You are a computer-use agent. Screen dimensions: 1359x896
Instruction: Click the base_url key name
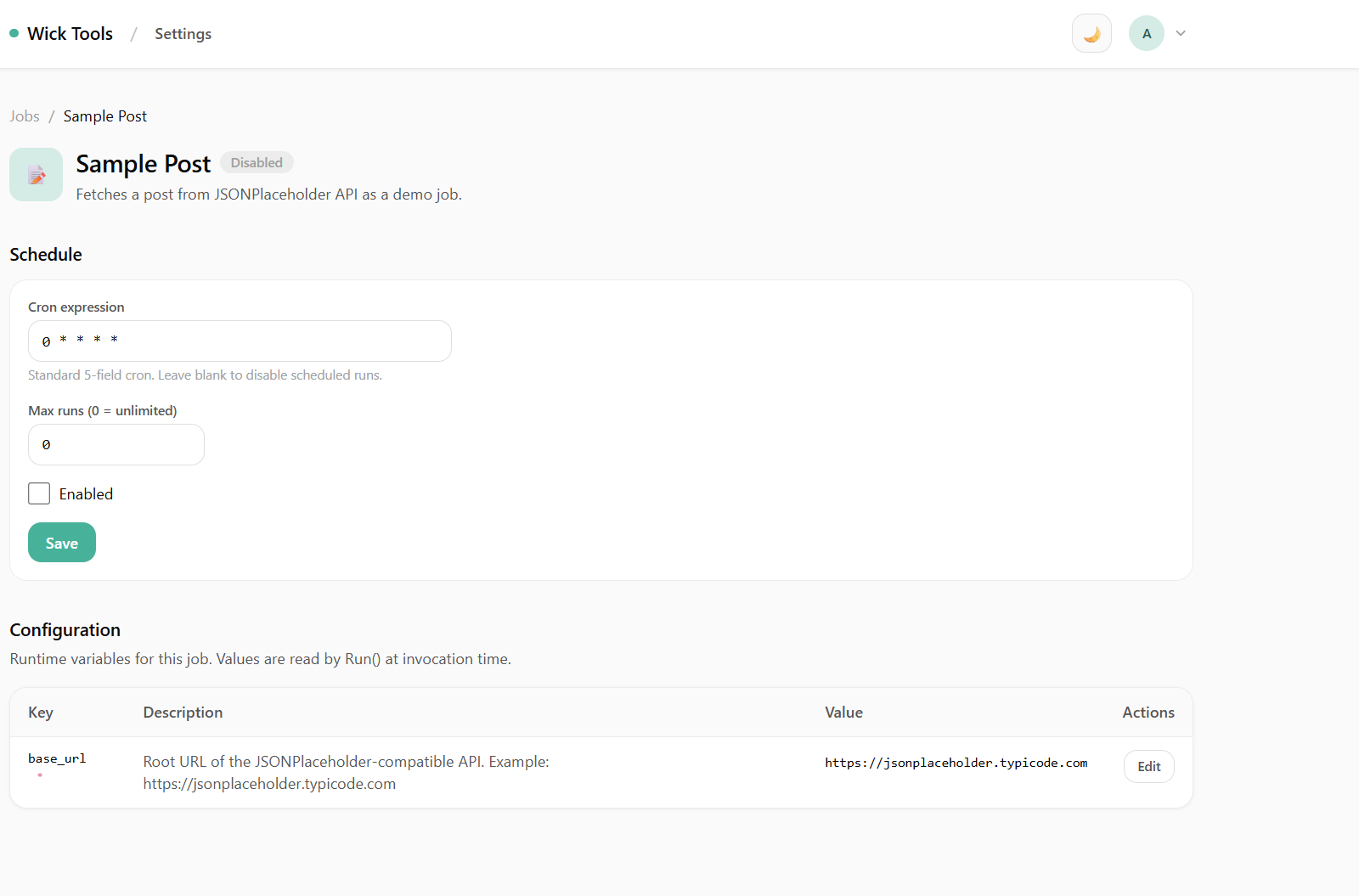tap(57, 758)
